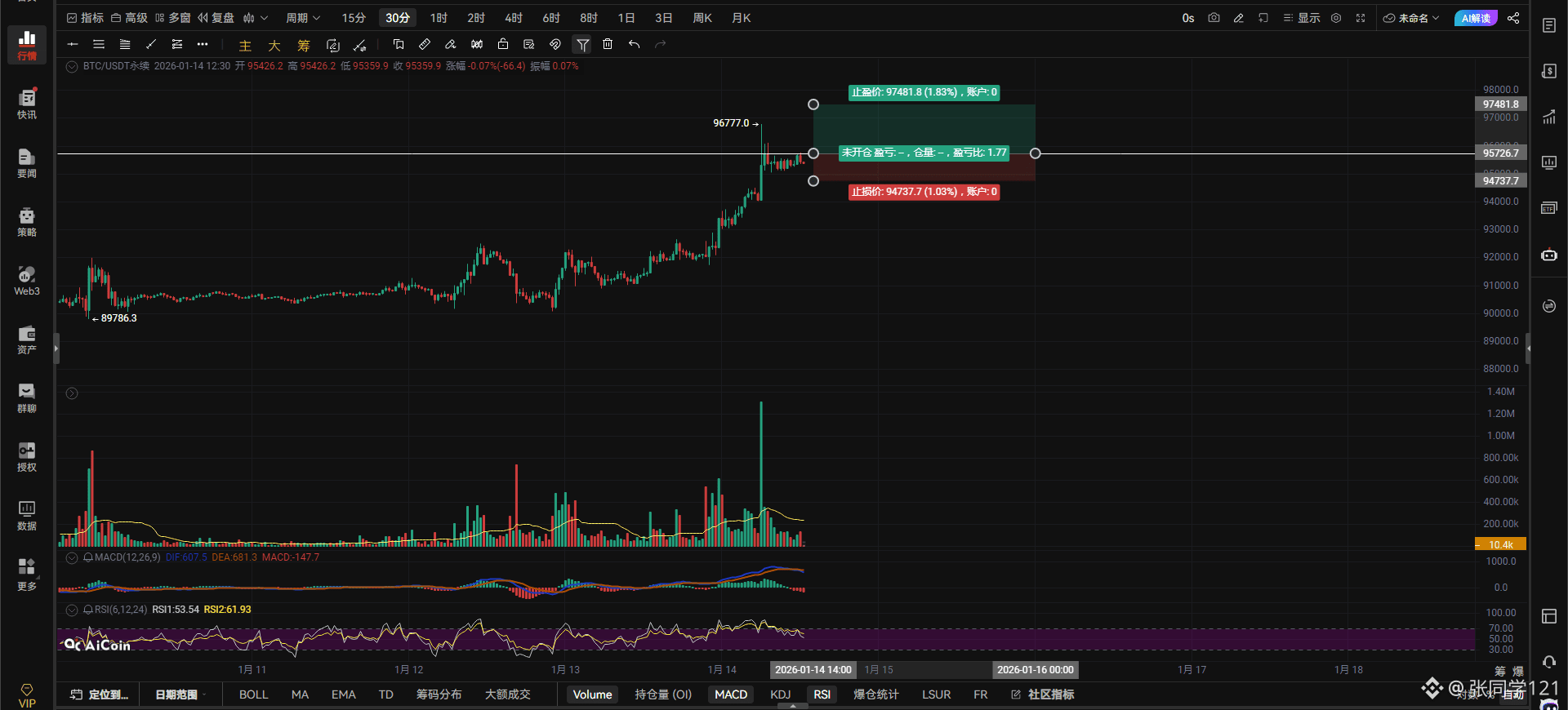Select the lock drawings icon
Image resolution: width=1568 pixels, height=710 pixels.
(x=503, y=44)
